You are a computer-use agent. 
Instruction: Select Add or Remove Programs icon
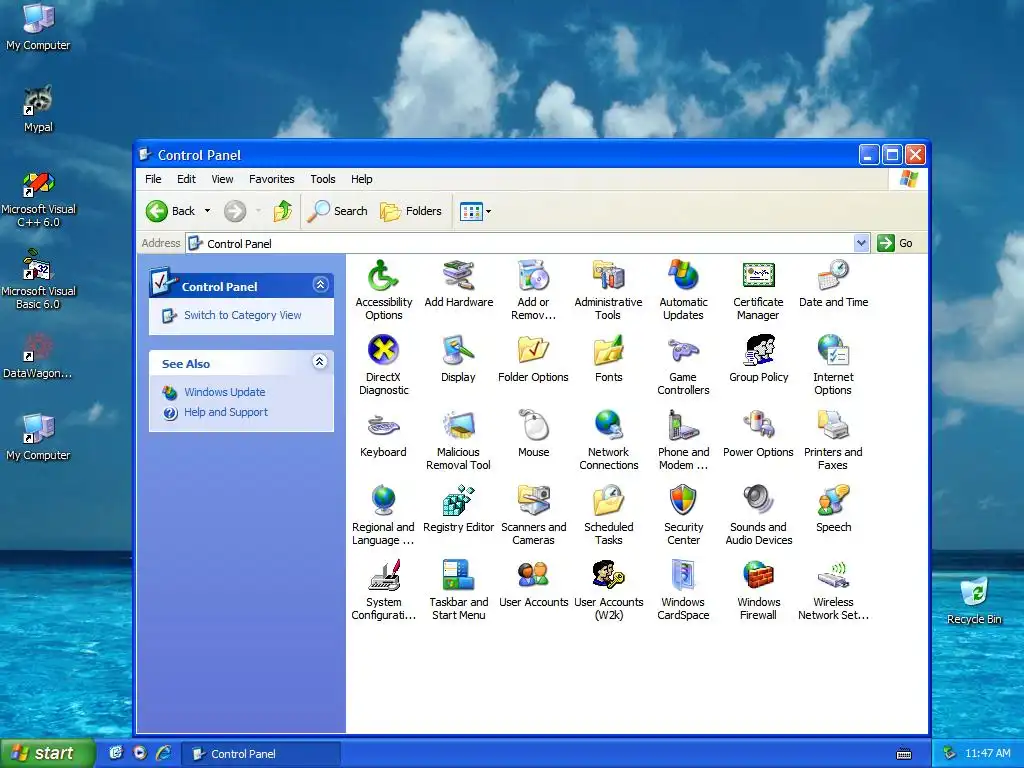click(534, 276)
